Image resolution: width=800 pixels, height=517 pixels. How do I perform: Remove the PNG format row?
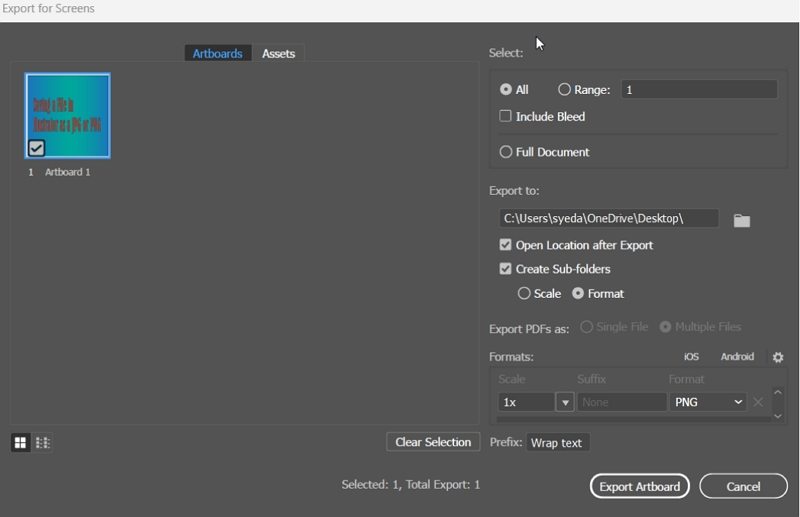(x=758, y=402)
